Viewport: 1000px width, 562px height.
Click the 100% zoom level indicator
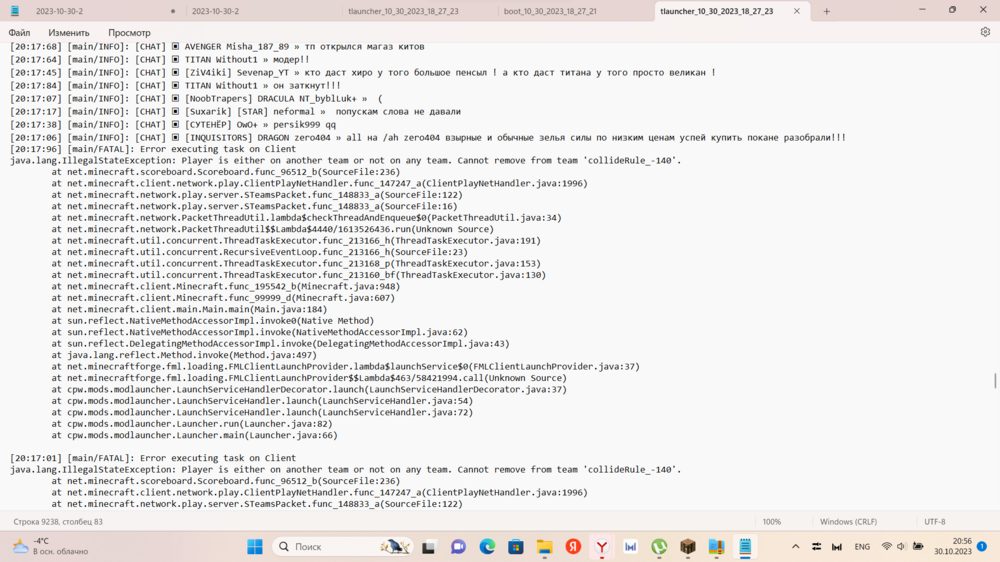click(772, 522)
